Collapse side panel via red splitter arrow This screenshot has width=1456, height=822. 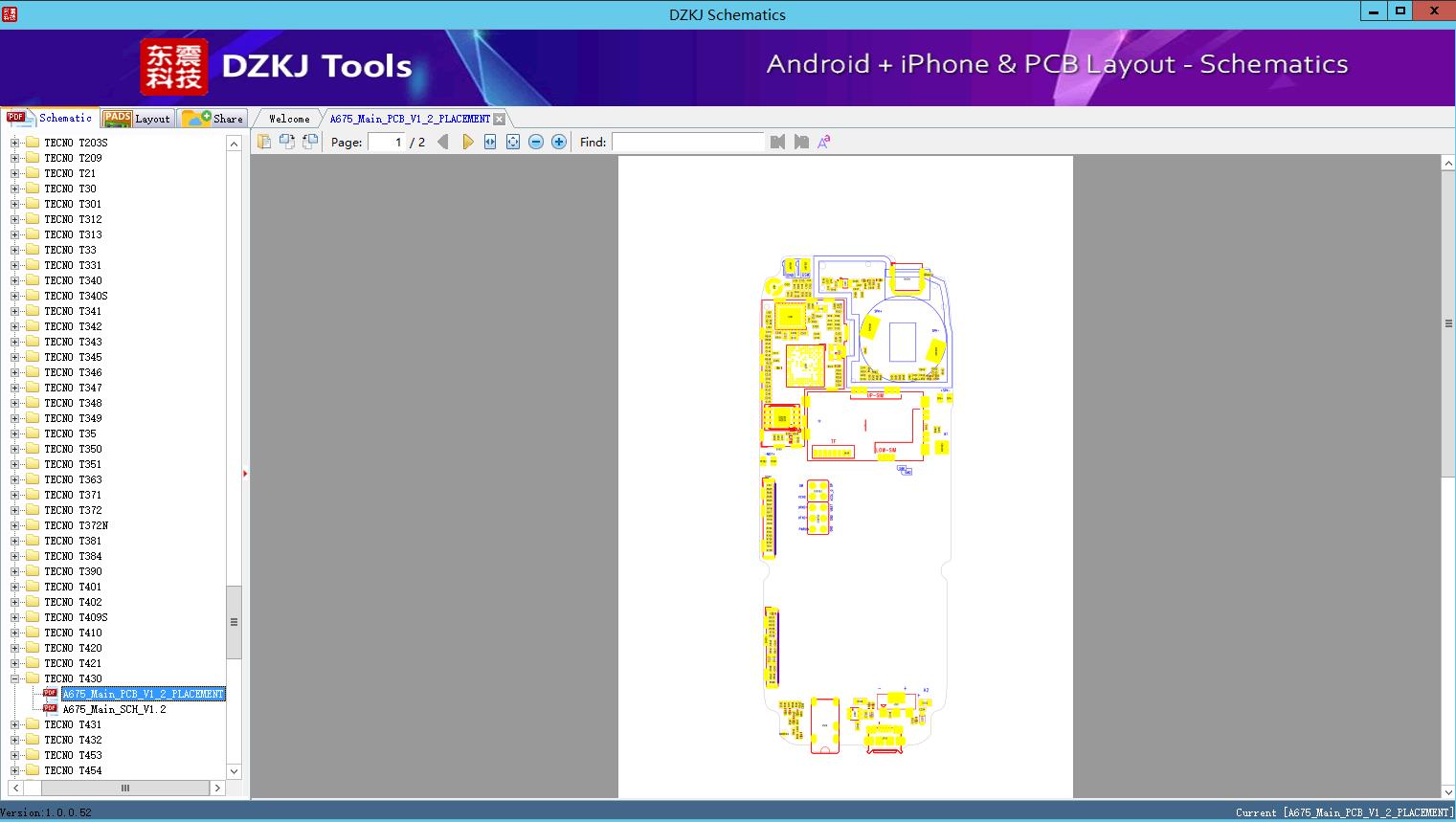[245, 473]
